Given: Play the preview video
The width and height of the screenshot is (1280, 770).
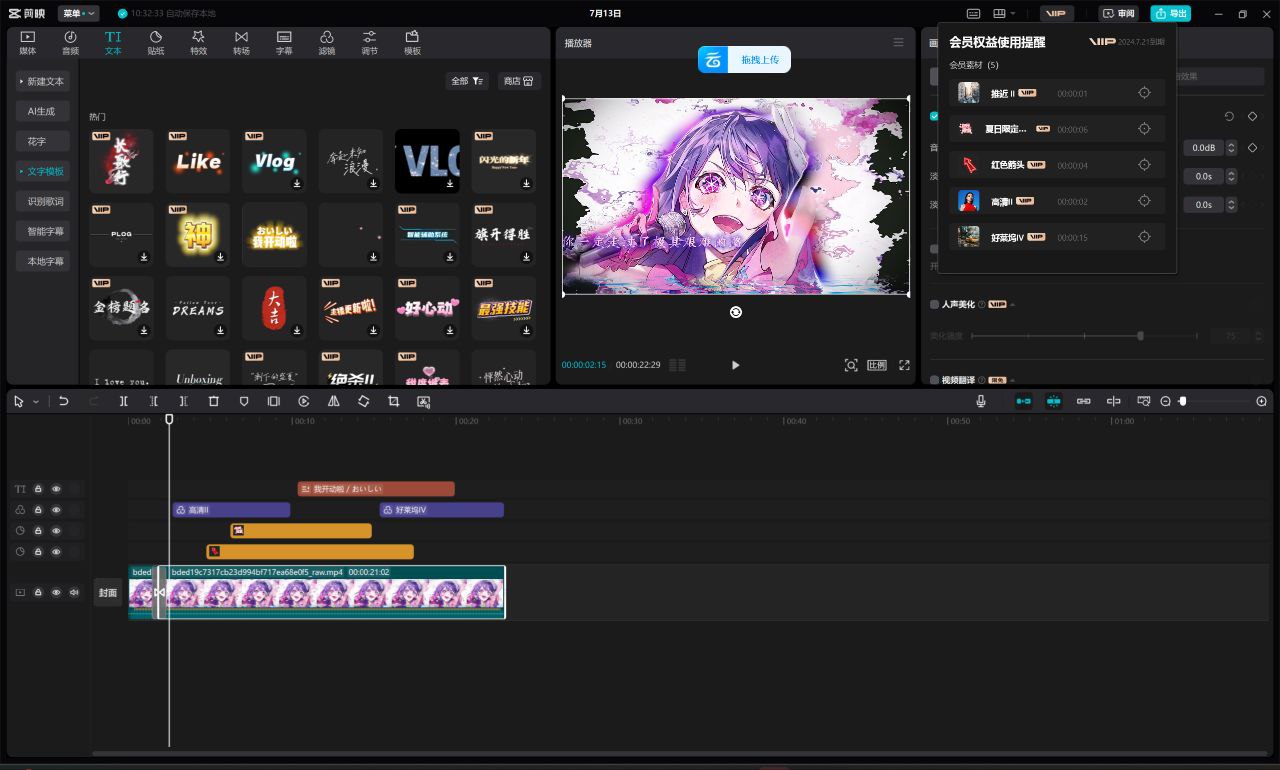Looking at the screenshot, I should pos(736,365).
